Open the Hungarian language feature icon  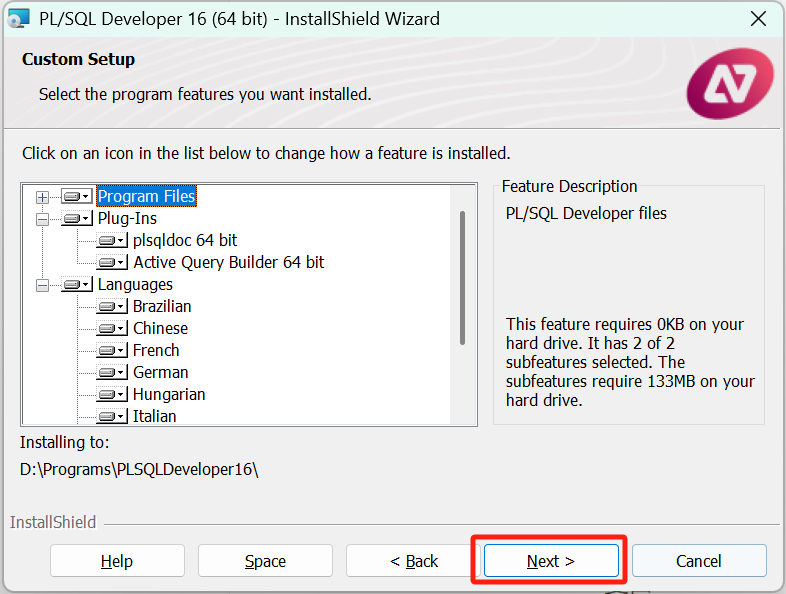click(112, 395)
